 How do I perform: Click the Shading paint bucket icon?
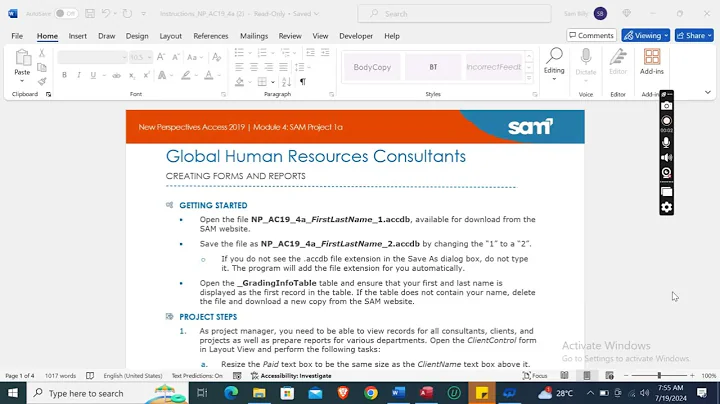coord(239,82)
